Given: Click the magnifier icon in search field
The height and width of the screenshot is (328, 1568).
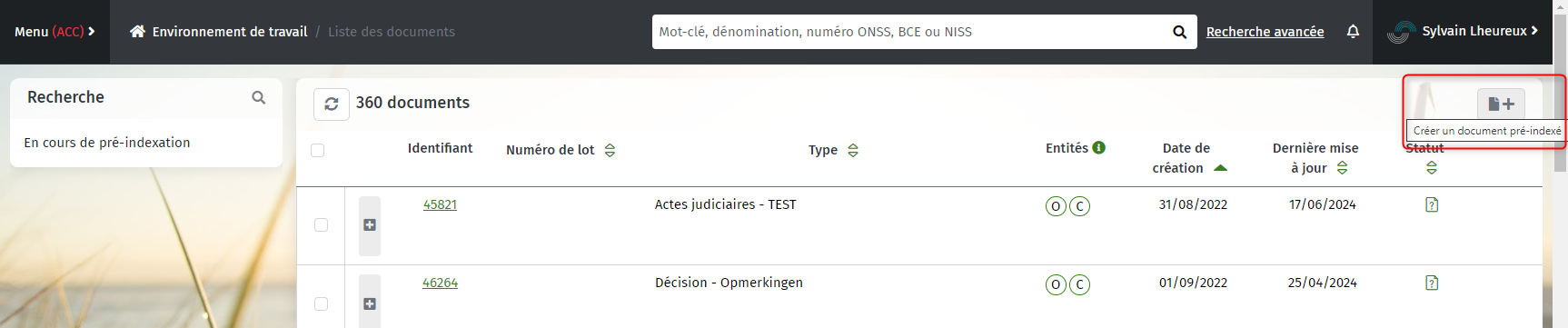Looking at the screenshot, I should [x=1179, y=32].
